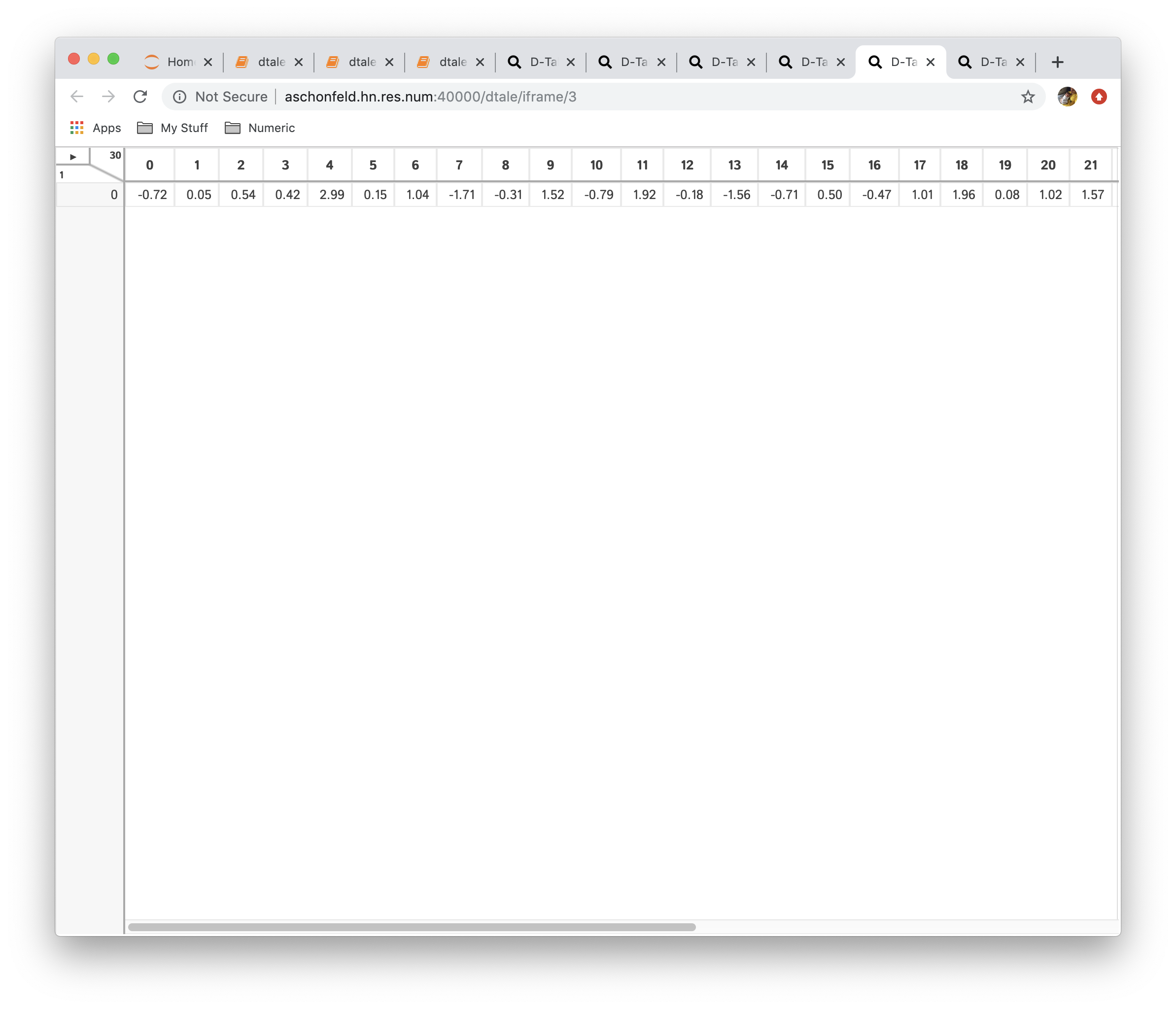Open a new browser tab

coord(1057,62)
